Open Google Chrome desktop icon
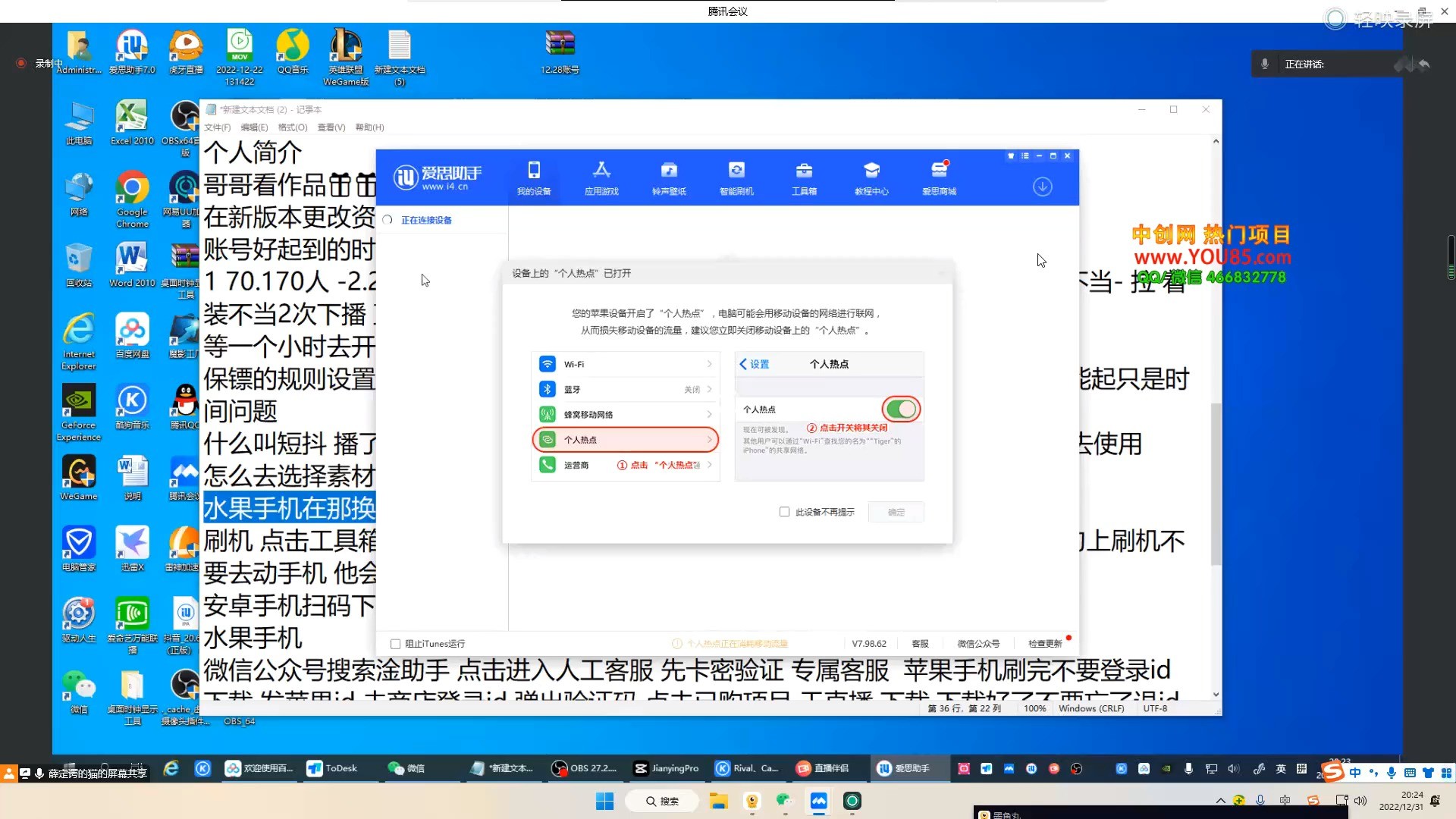Screen dimensions: 1456x819 pyautogui.click(x=132, y=199)
